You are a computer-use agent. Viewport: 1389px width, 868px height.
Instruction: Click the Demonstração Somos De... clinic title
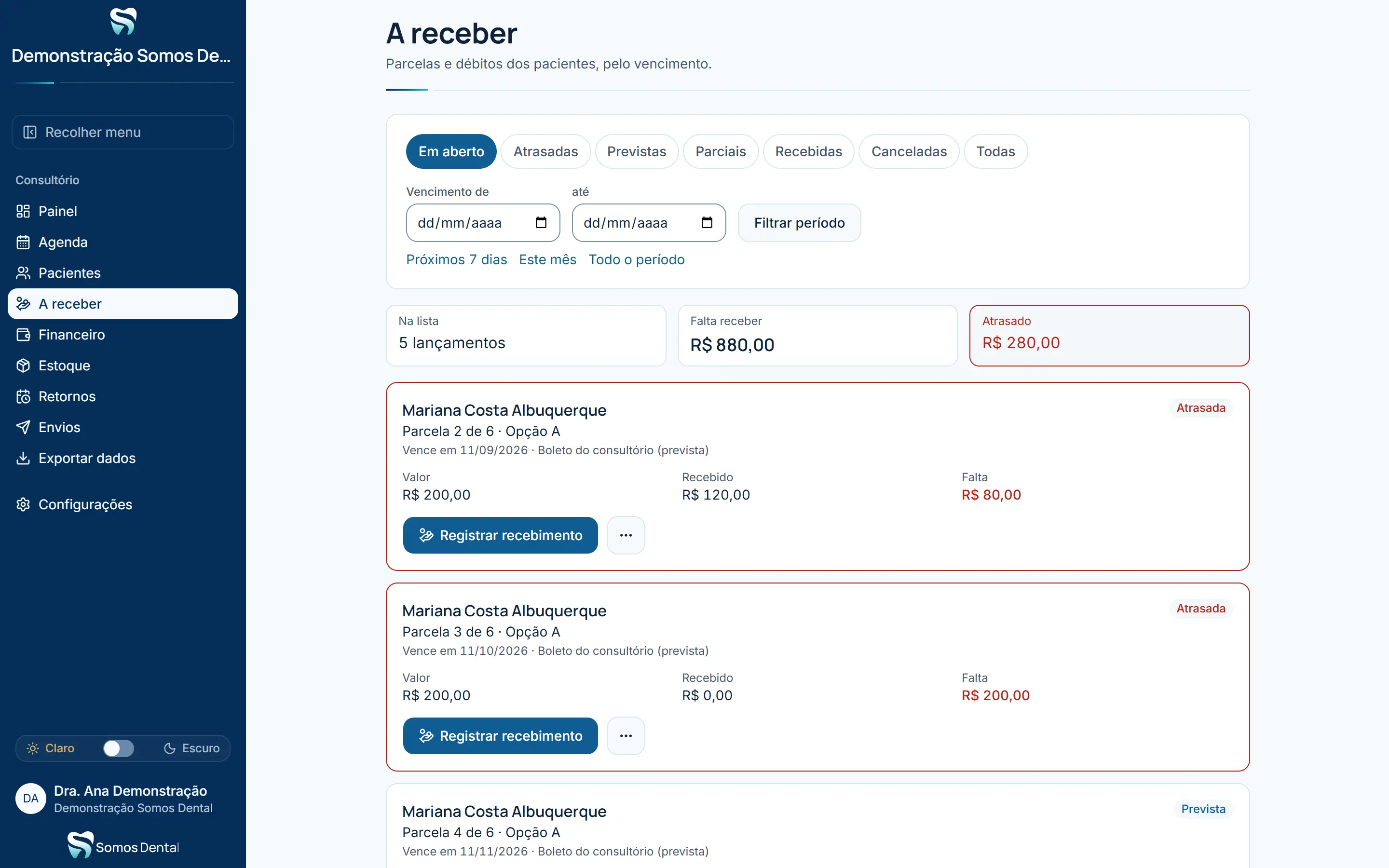pos(121,55)
